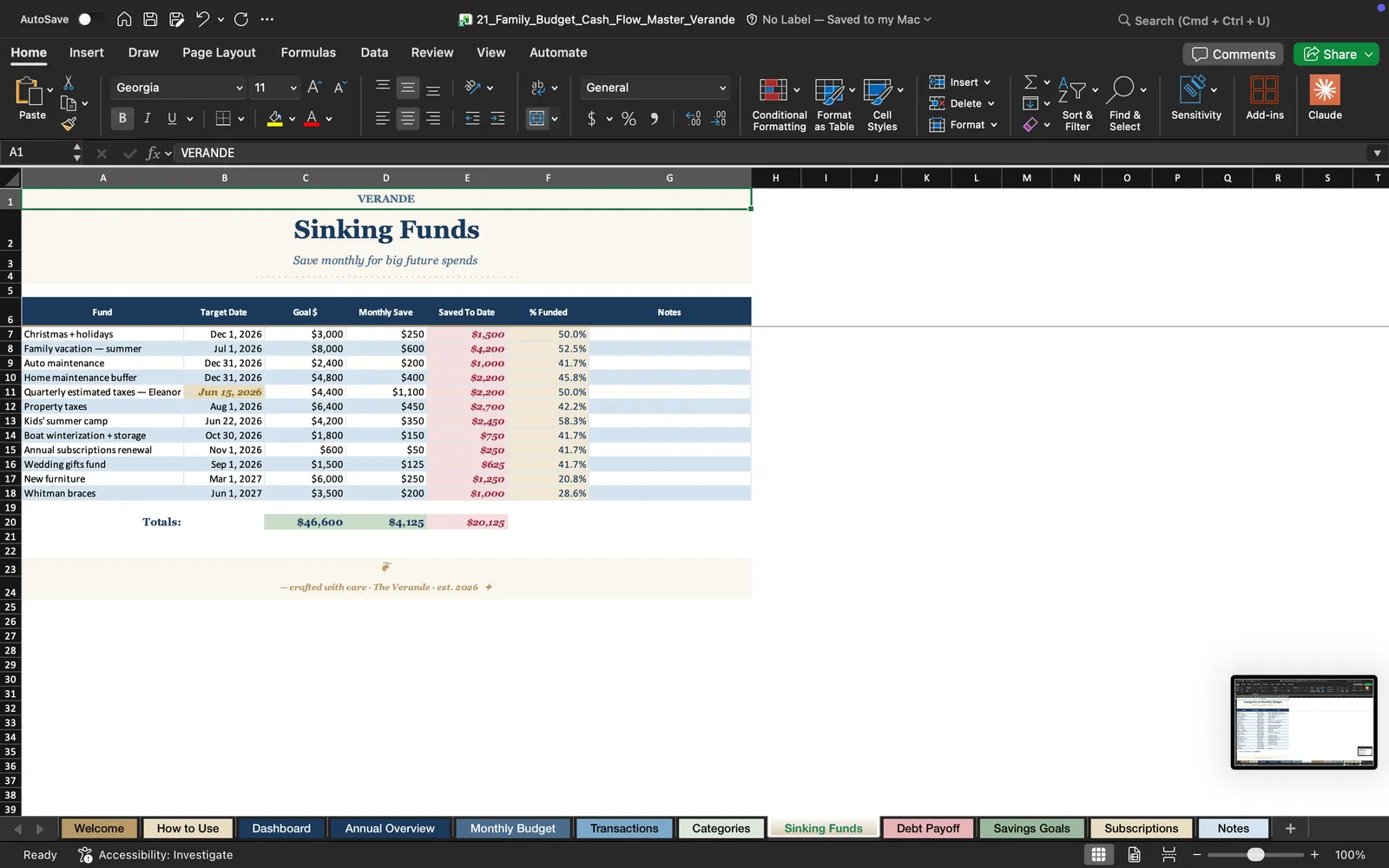
Task: Expand the formula bar chevron
Action: point(1377,153)
